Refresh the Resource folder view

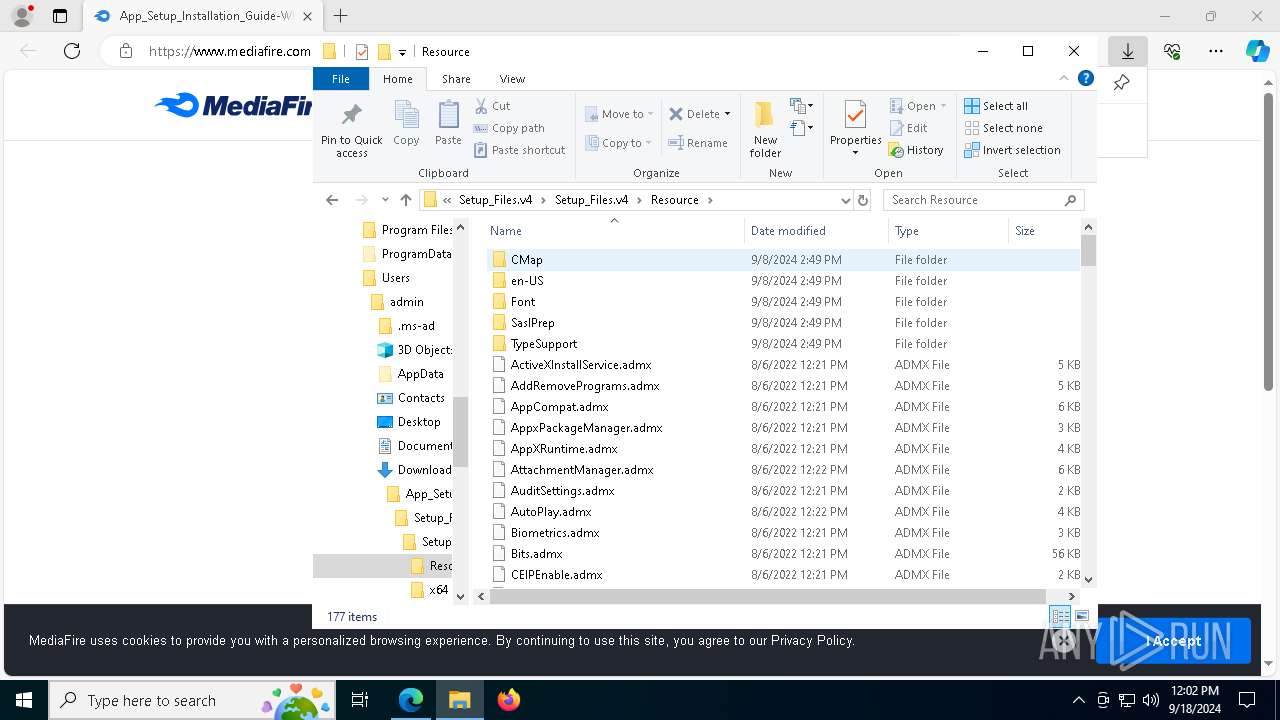click(863, 200)
